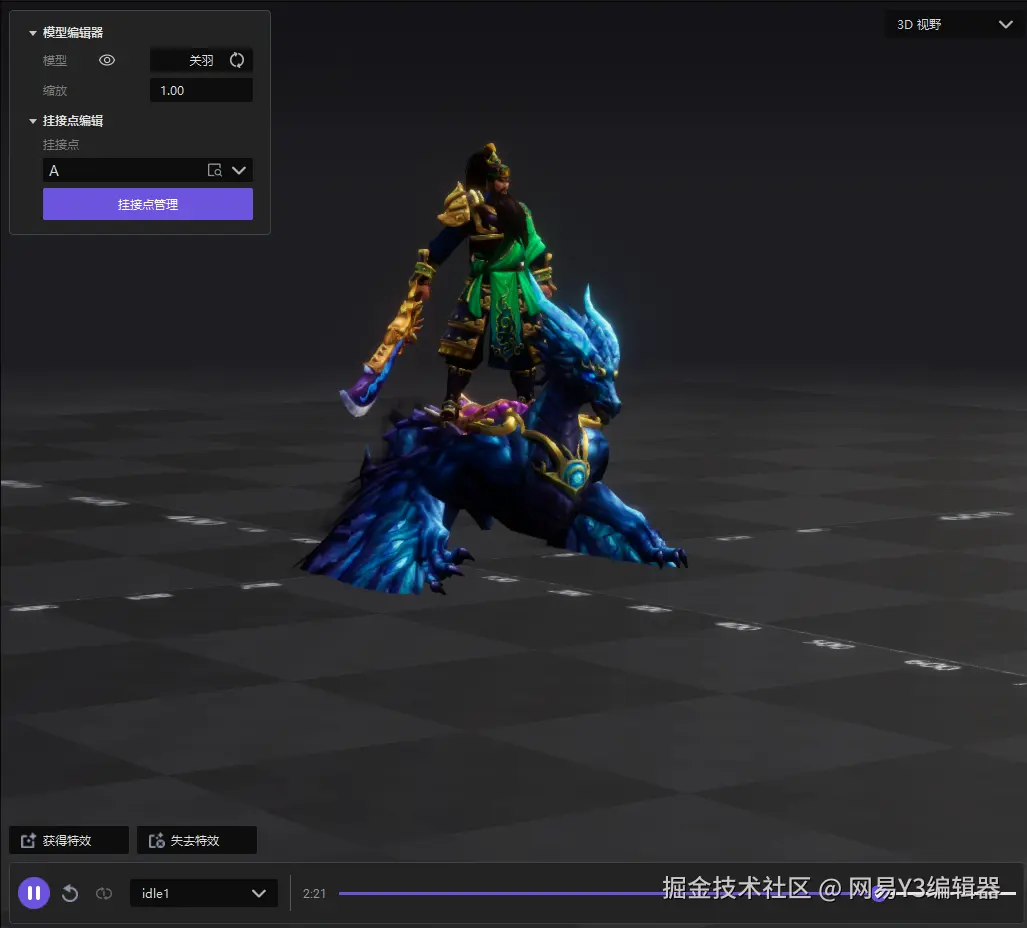Restart the animation with the reset icon
The width and height of the screenshot is (1027, 928).
pyautogui.click(x=70, y=893)
